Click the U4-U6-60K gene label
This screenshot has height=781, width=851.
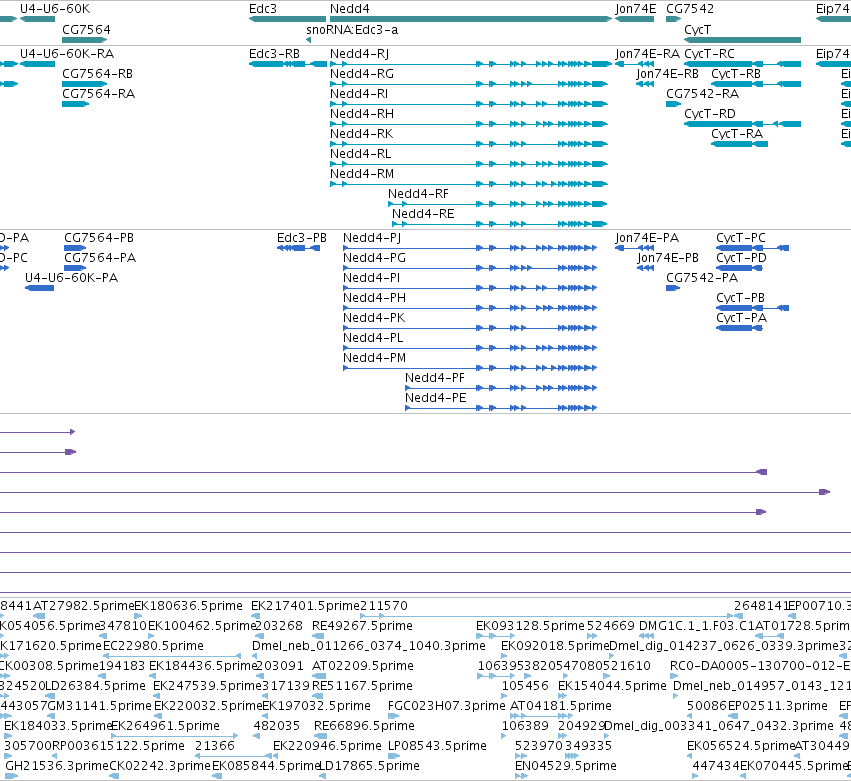55,9
